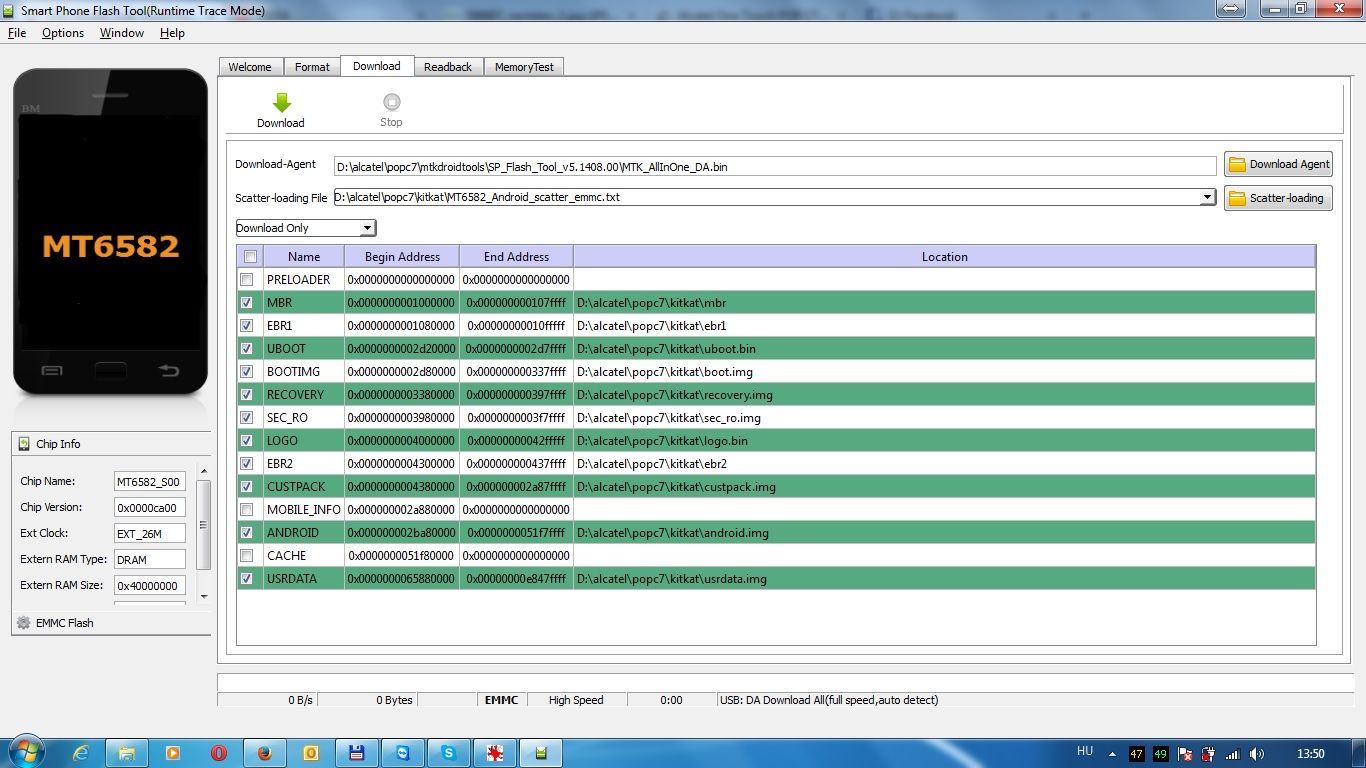Viewport: 1366px width, 768px height.
Task: Uncheck the MBR checkbox
Action: [247, 303]
